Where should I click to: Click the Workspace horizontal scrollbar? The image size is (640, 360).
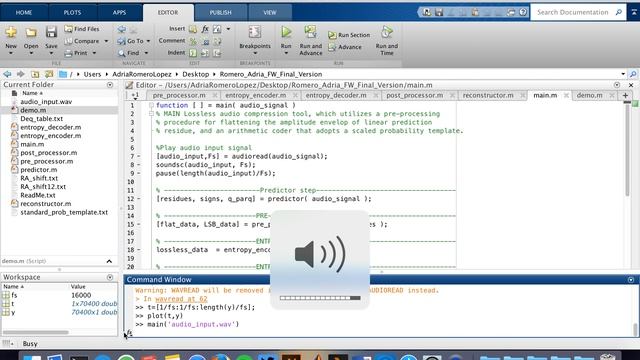tap(36, 332)
